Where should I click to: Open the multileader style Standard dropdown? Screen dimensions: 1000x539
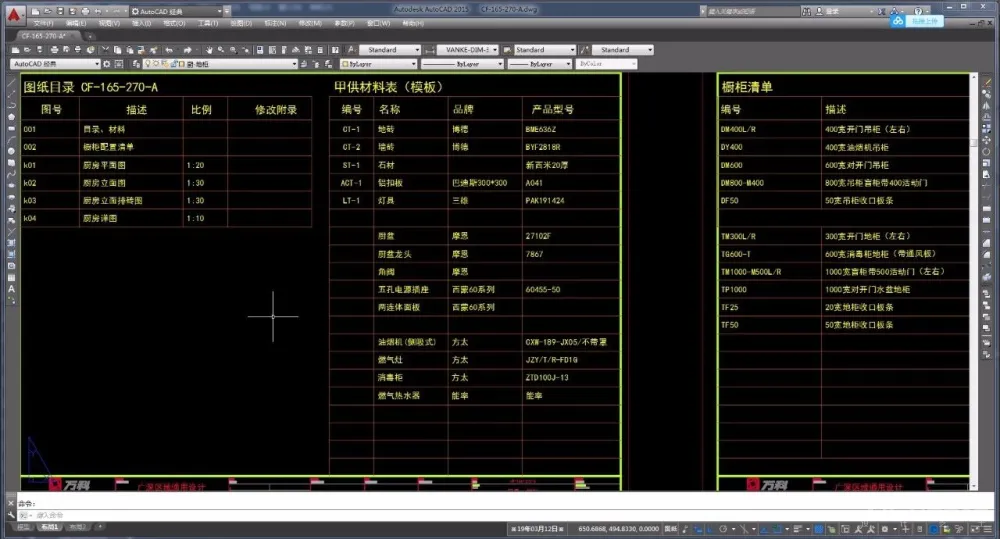click(x=622, y=50)
